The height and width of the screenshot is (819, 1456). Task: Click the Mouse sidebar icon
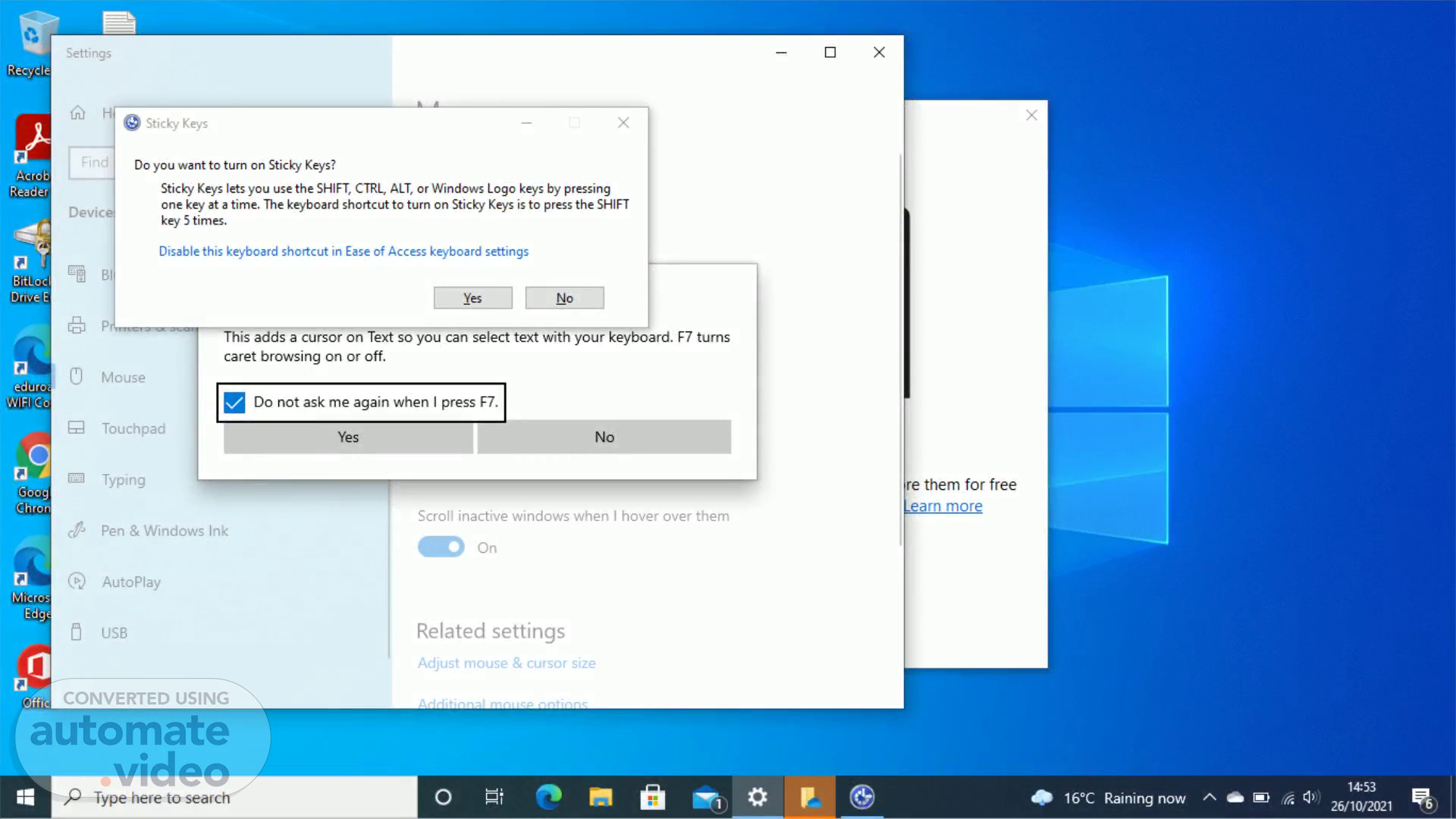point(77,377)
